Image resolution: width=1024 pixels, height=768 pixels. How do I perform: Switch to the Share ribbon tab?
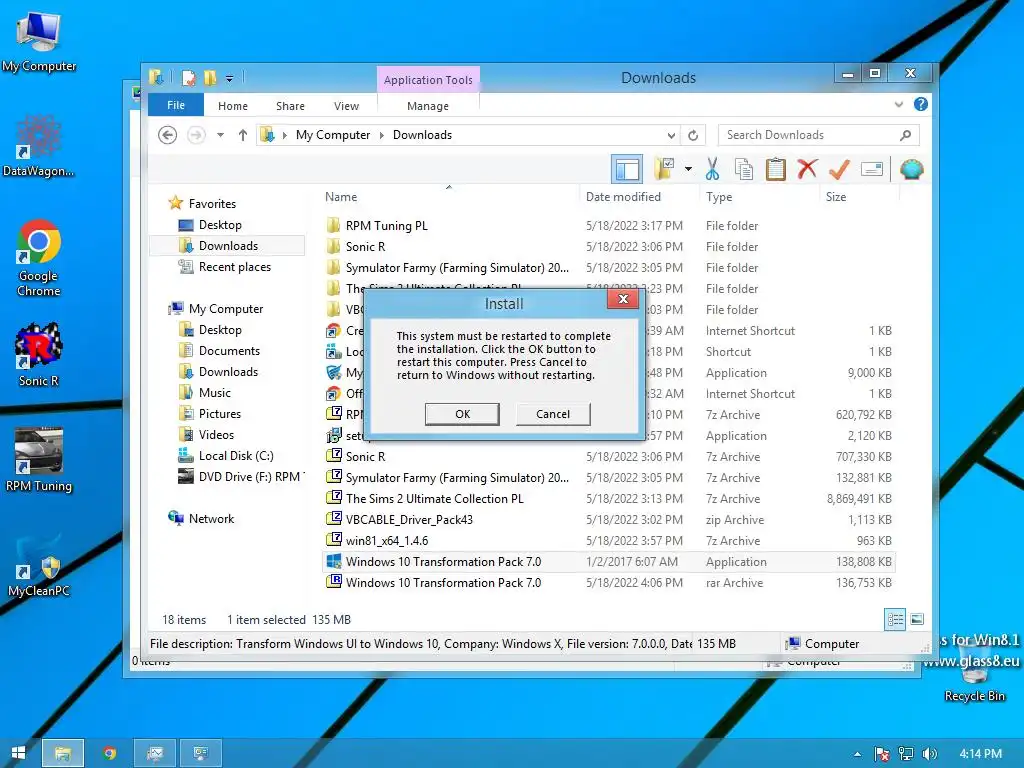290,106
